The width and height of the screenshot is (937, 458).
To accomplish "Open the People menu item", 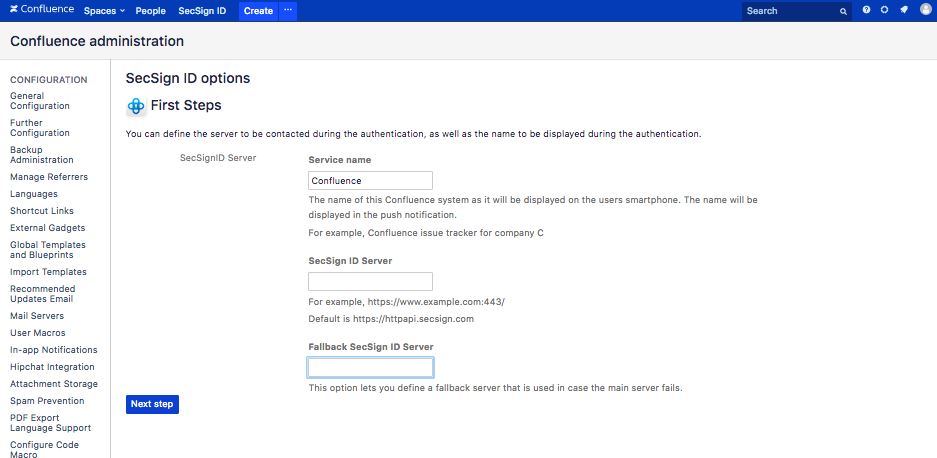I will click(x=150, y=11).
